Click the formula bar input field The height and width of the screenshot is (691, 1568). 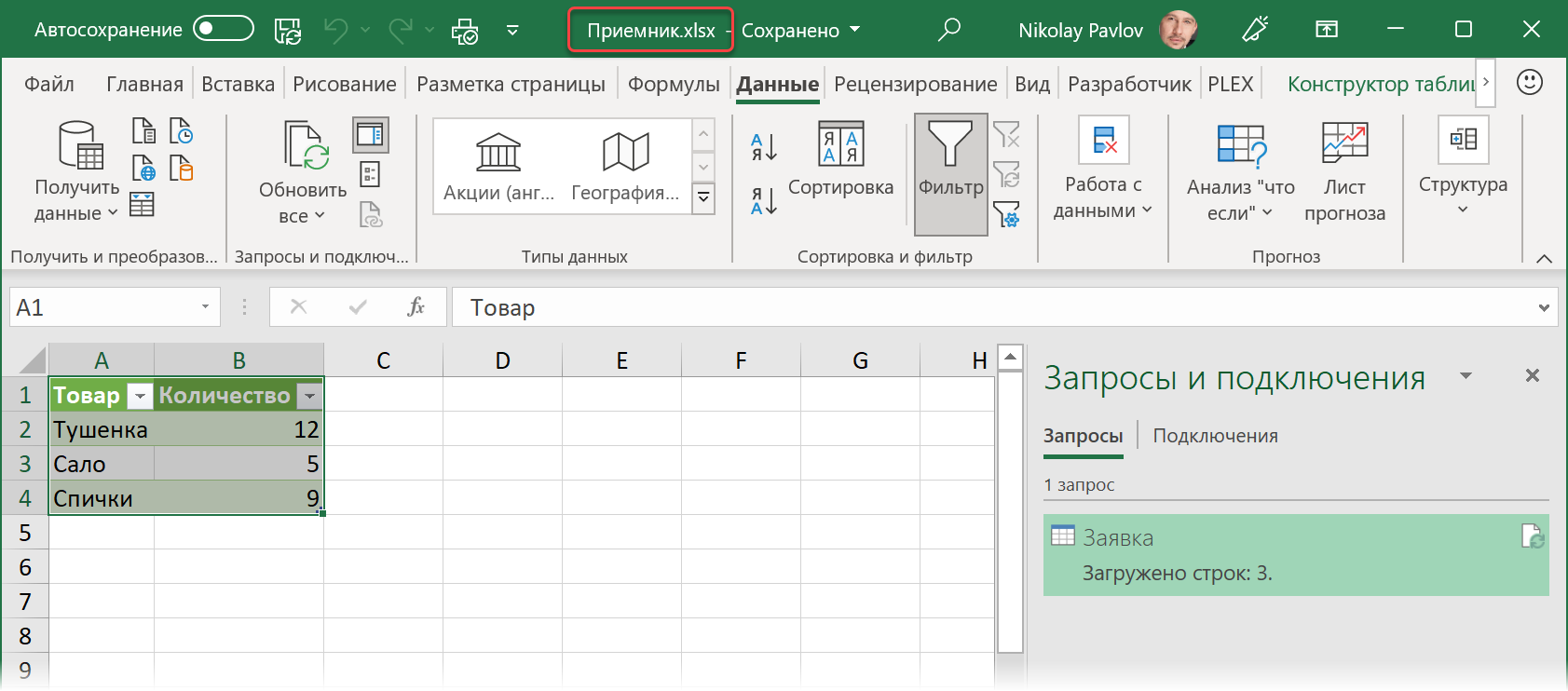pyautogui.click(x=993, y=307)
